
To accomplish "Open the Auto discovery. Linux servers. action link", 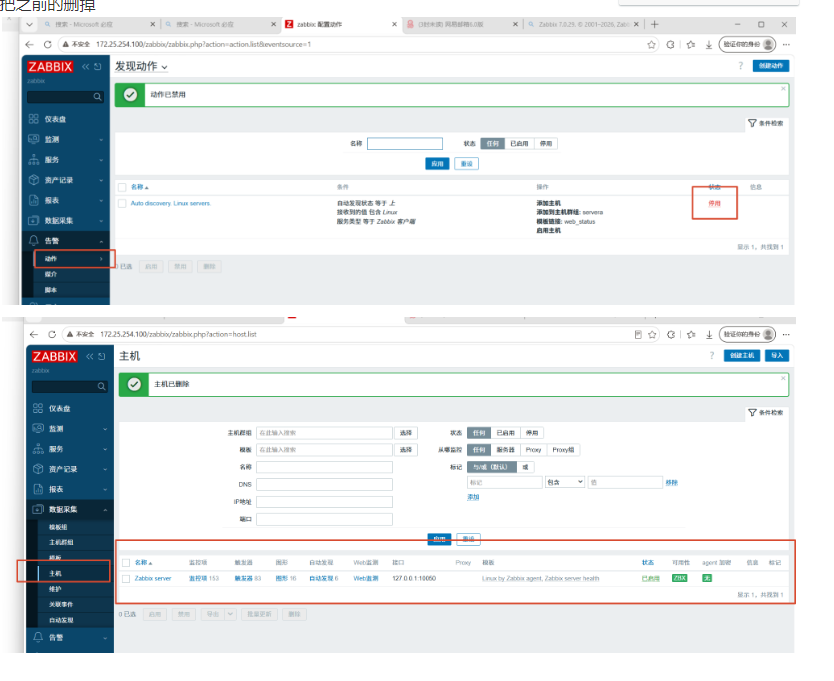I will pos(171,203).
